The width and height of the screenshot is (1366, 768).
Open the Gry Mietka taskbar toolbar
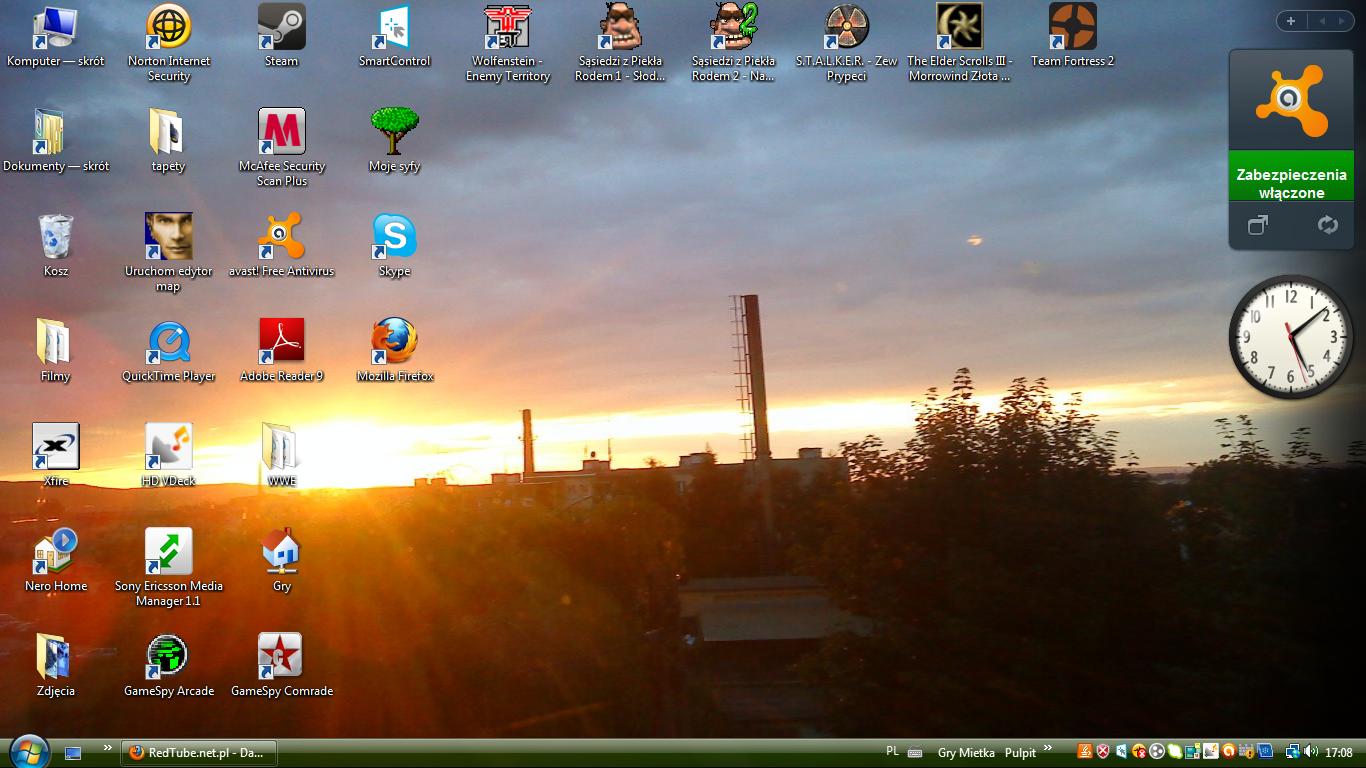(x=965, y=753)
